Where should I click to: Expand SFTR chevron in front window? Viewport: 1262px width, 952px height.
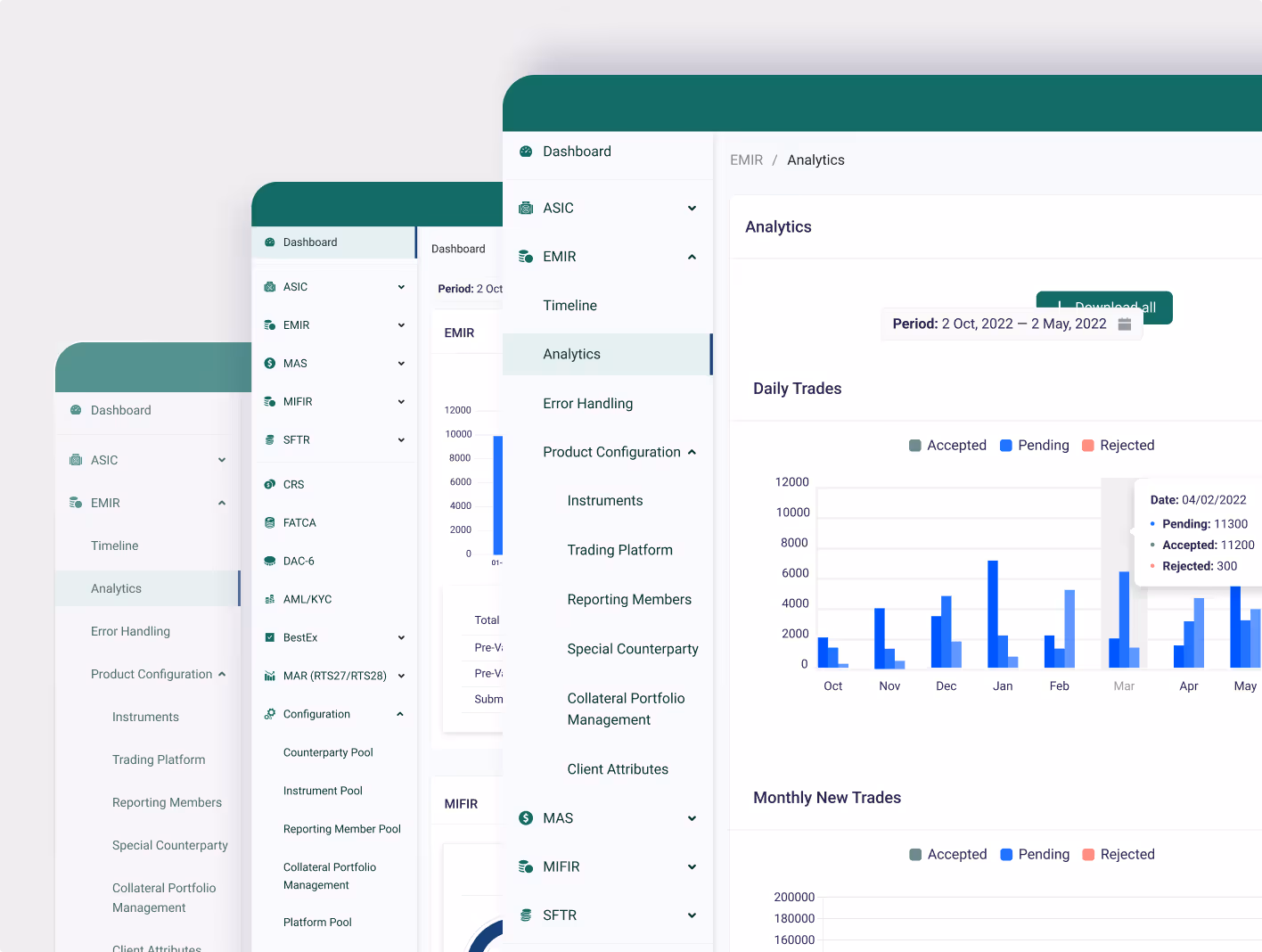(x=692, y=915)
